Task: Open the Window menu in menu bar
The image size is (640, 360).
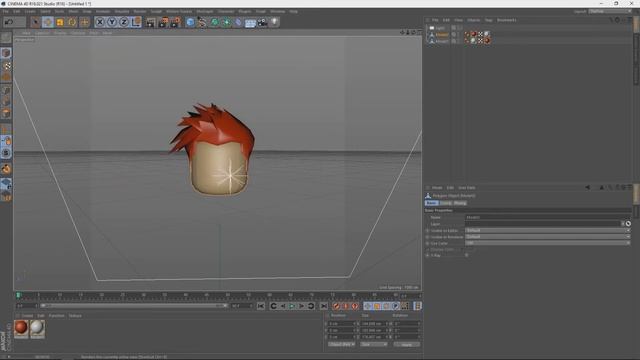Action: pos(278,11)
